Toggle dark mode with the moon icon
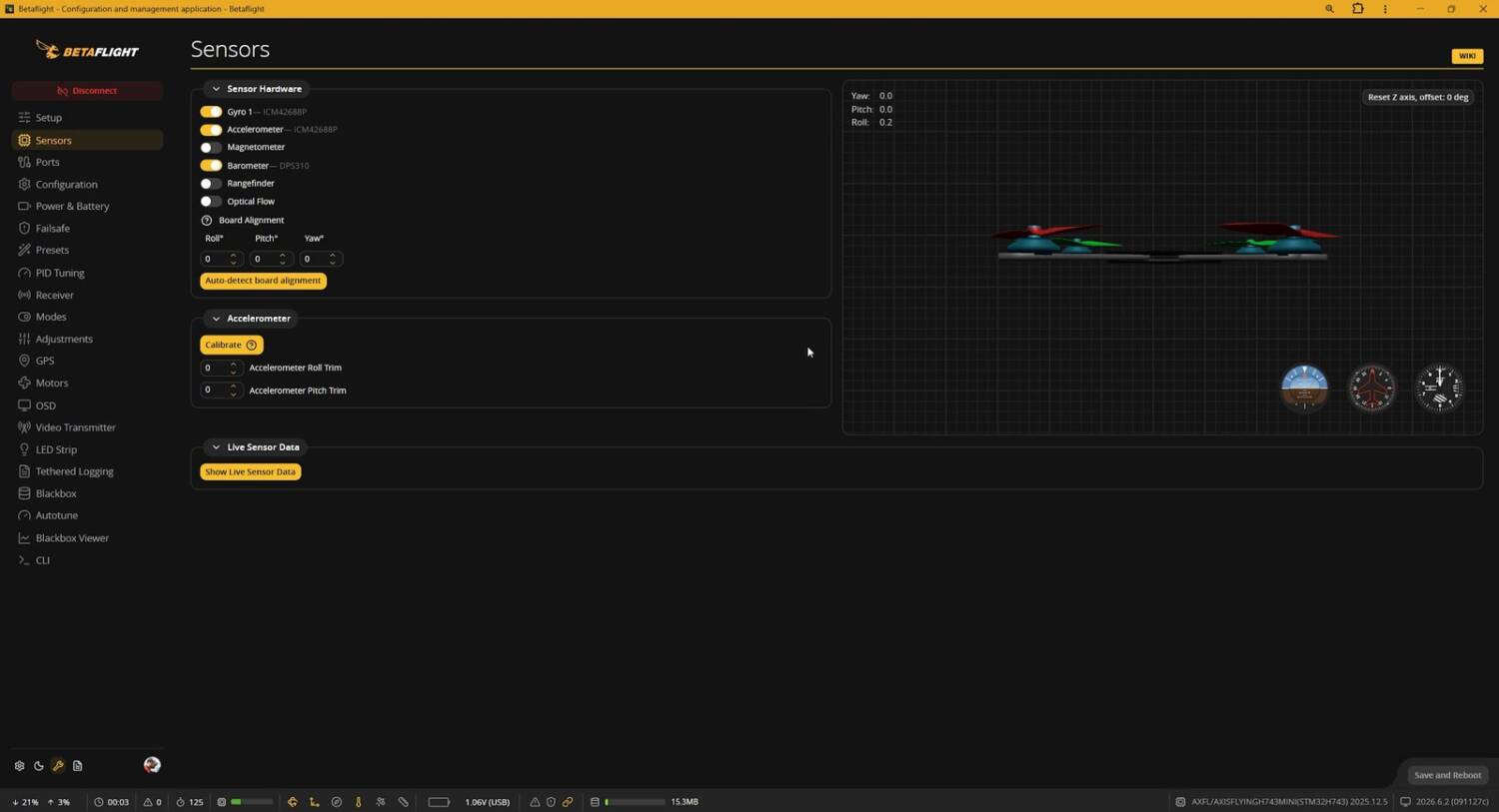This screenshot has width=1499, height=812. [x=39, y=766]
